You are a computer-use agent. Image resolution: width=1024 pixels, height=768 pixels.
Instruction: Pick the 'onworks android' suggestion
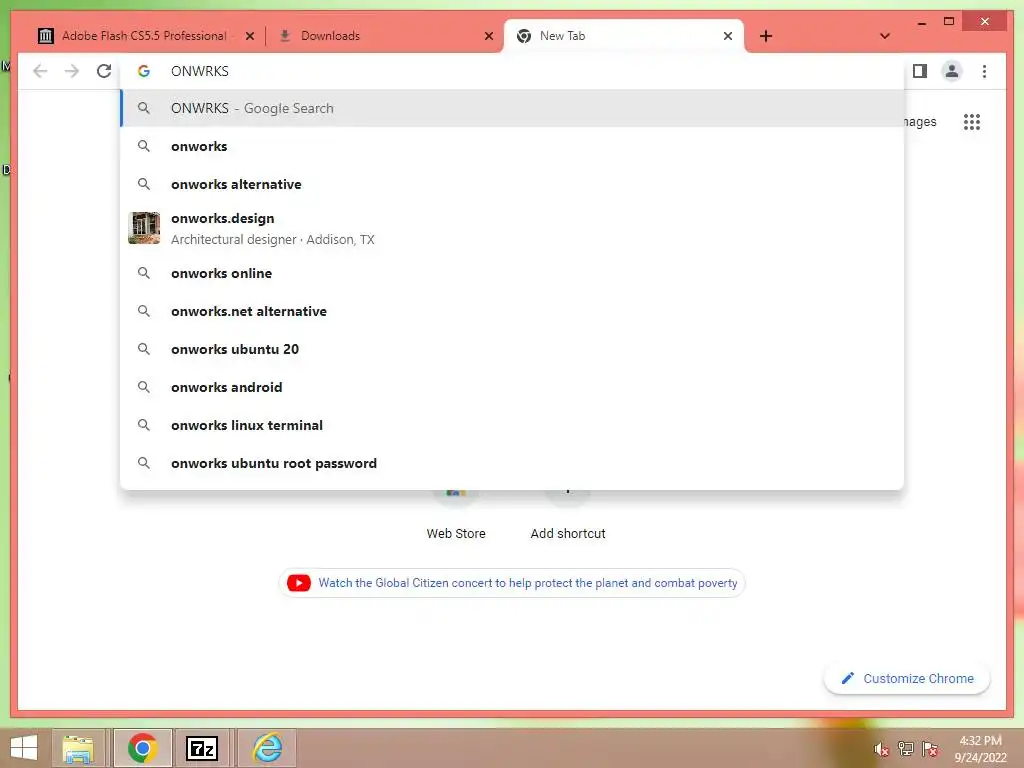click(513, 387)
